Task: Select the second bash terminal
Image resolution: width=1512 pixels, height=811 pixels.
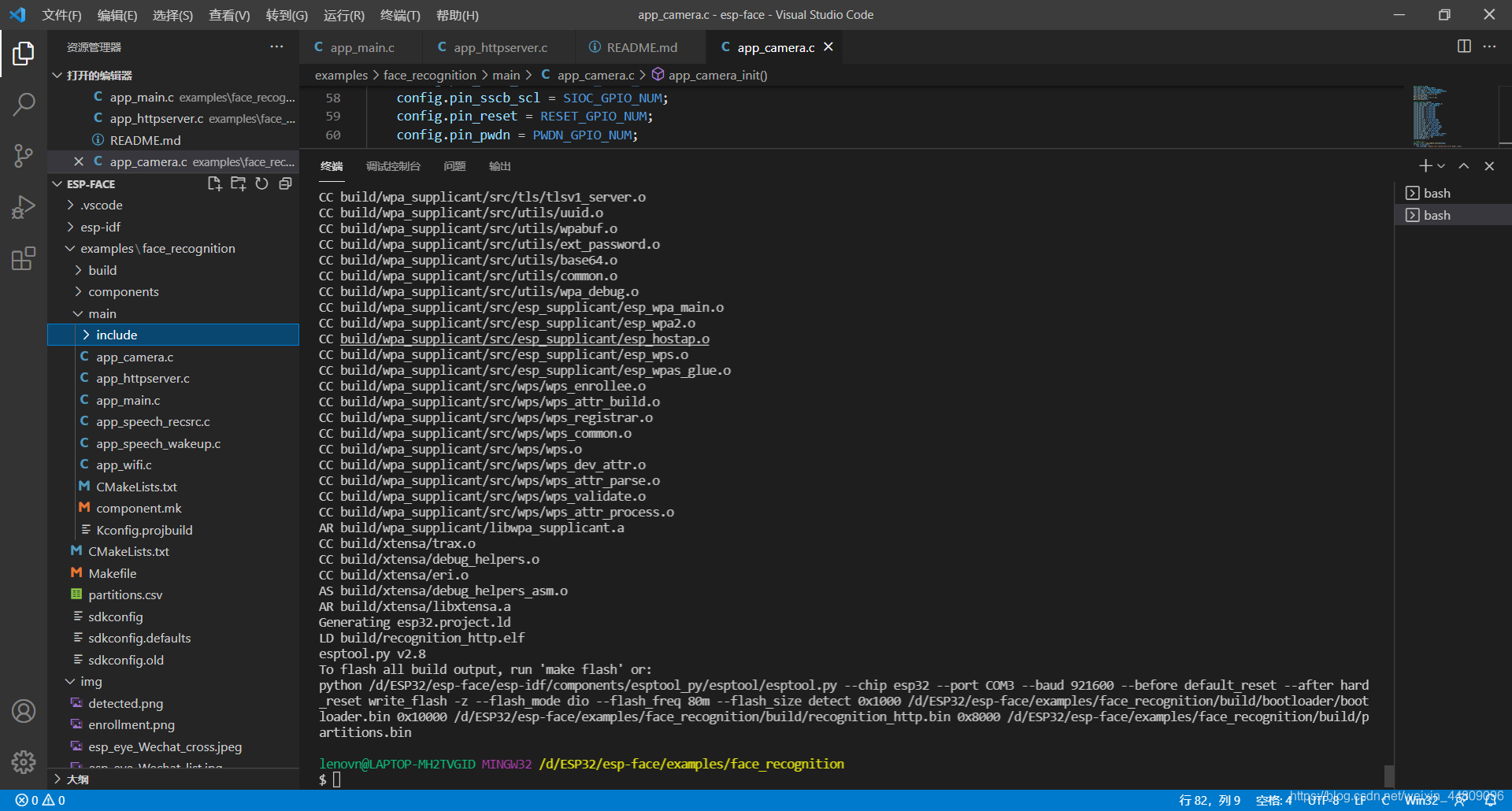Action: (1453, 215)
